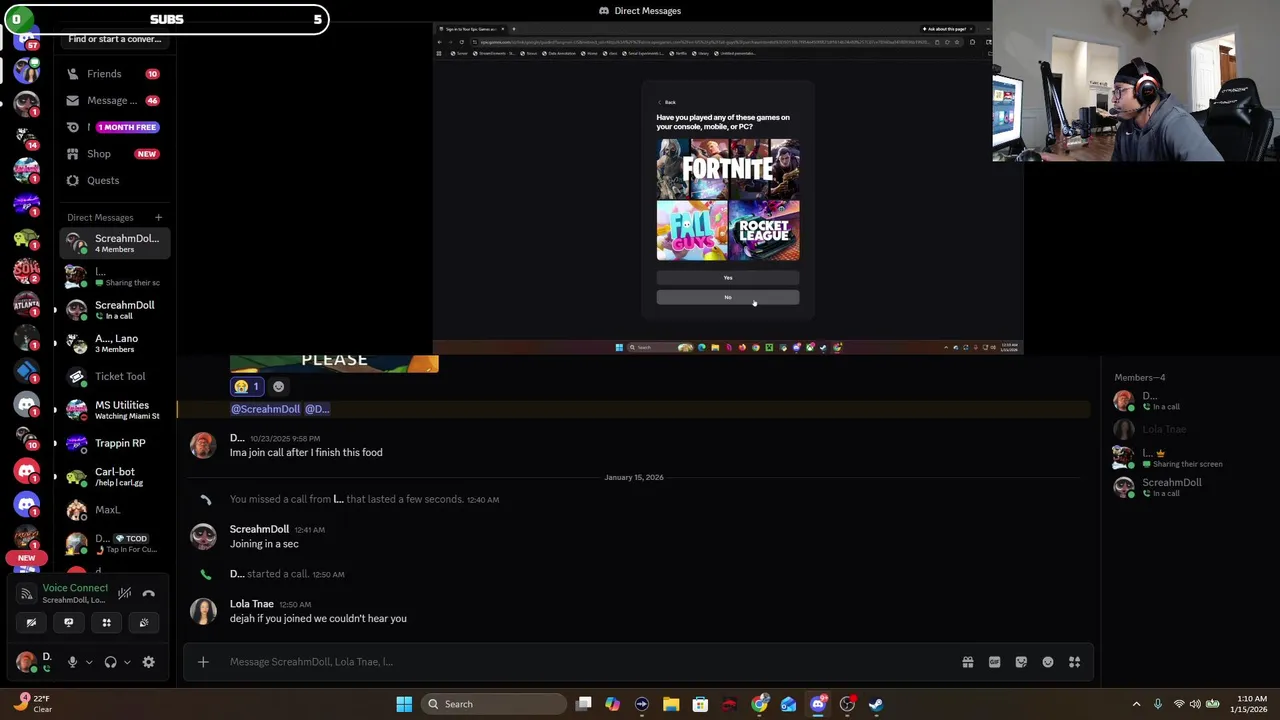Add reaction next to crying emoji
This screenshot has height=720, width=1280.
click(x=278, y=386)
